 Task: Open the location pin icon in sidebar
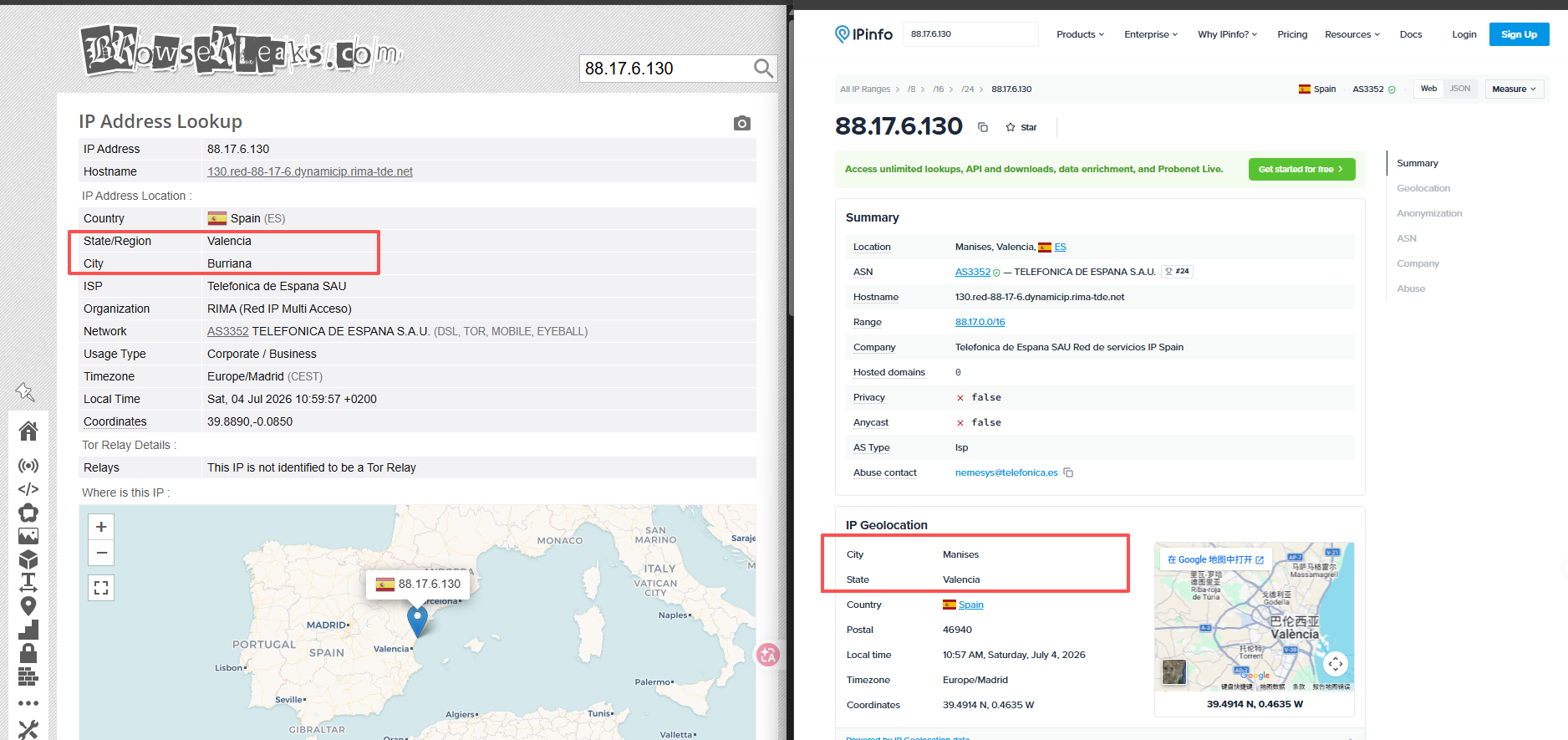click(28, 606)
